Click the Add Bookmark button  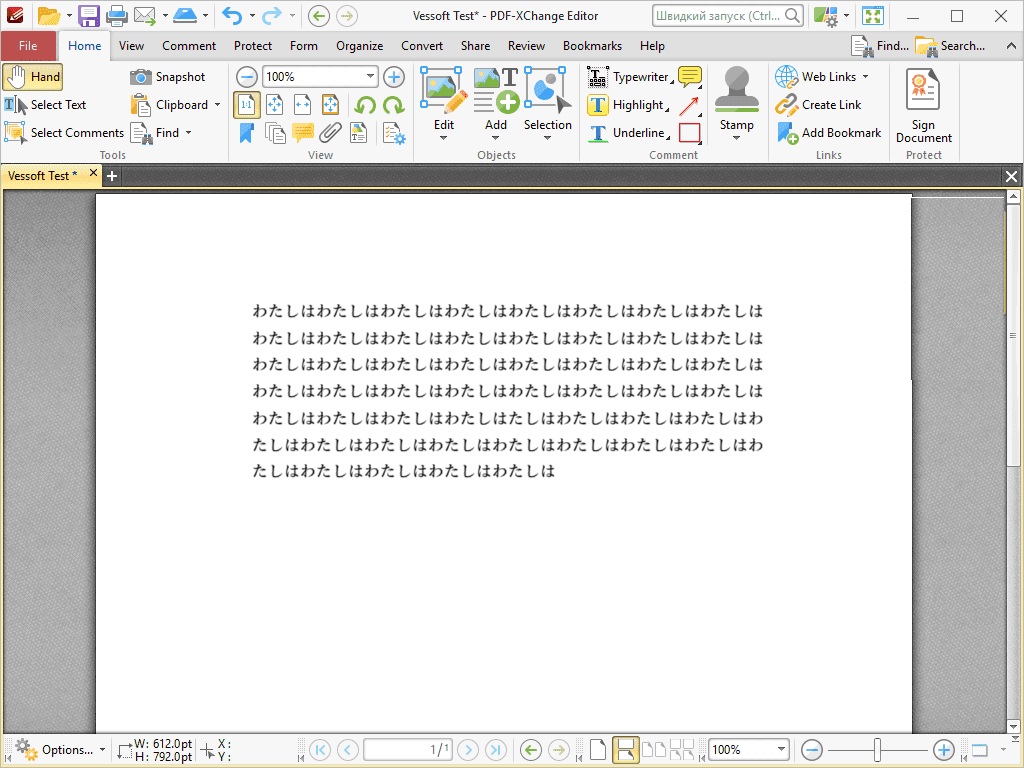pos(829,133)
